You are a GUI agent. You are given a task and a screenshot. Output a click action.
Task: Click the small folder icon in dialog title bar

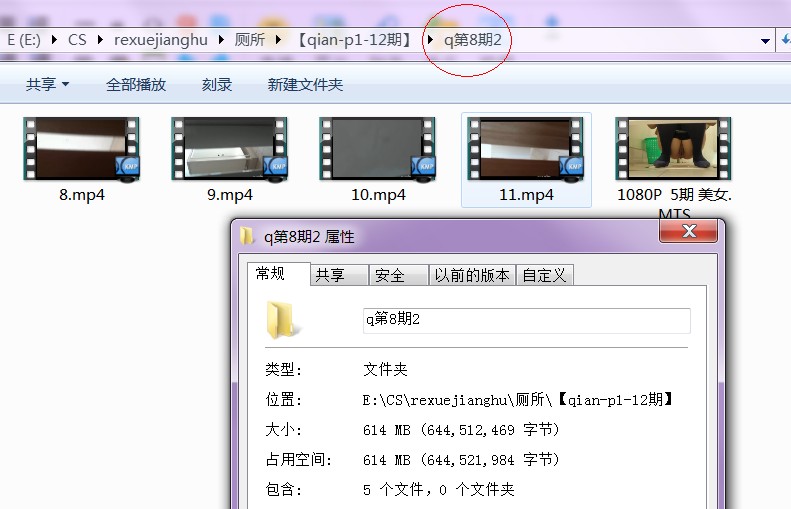247,237
